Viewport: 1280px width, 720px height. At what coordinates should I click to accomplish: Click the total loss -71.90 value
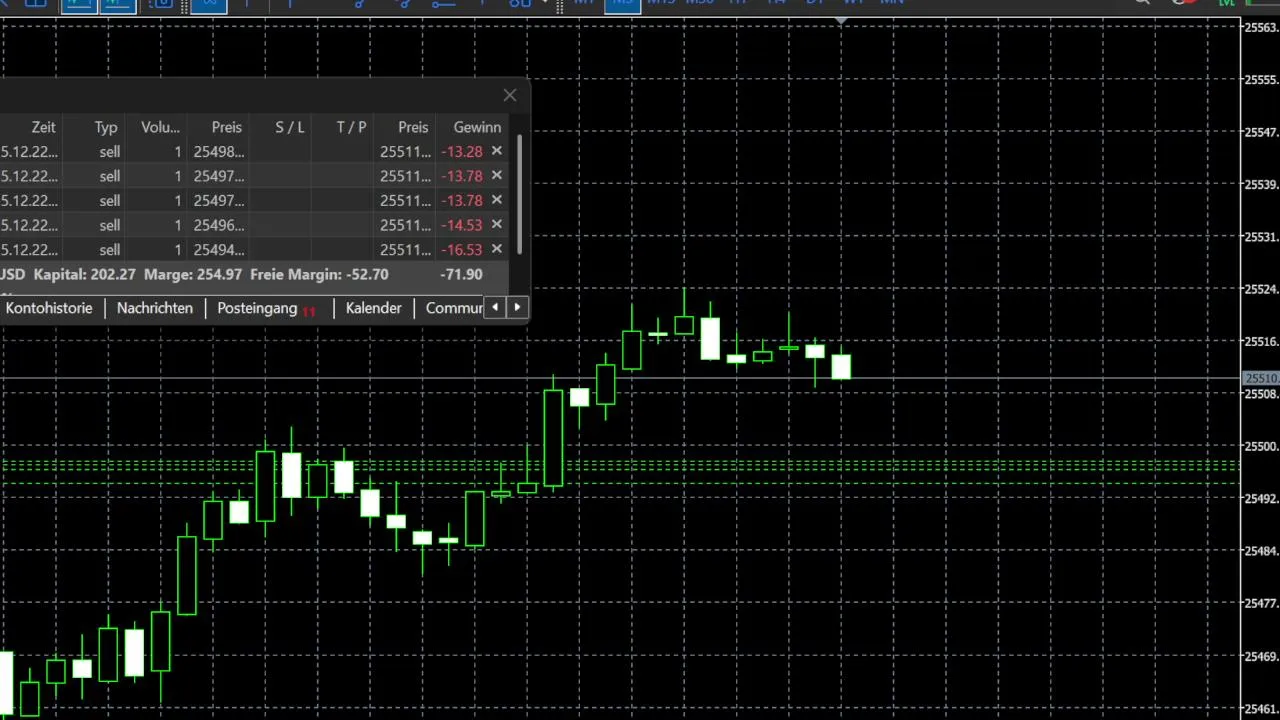(461, 274)
